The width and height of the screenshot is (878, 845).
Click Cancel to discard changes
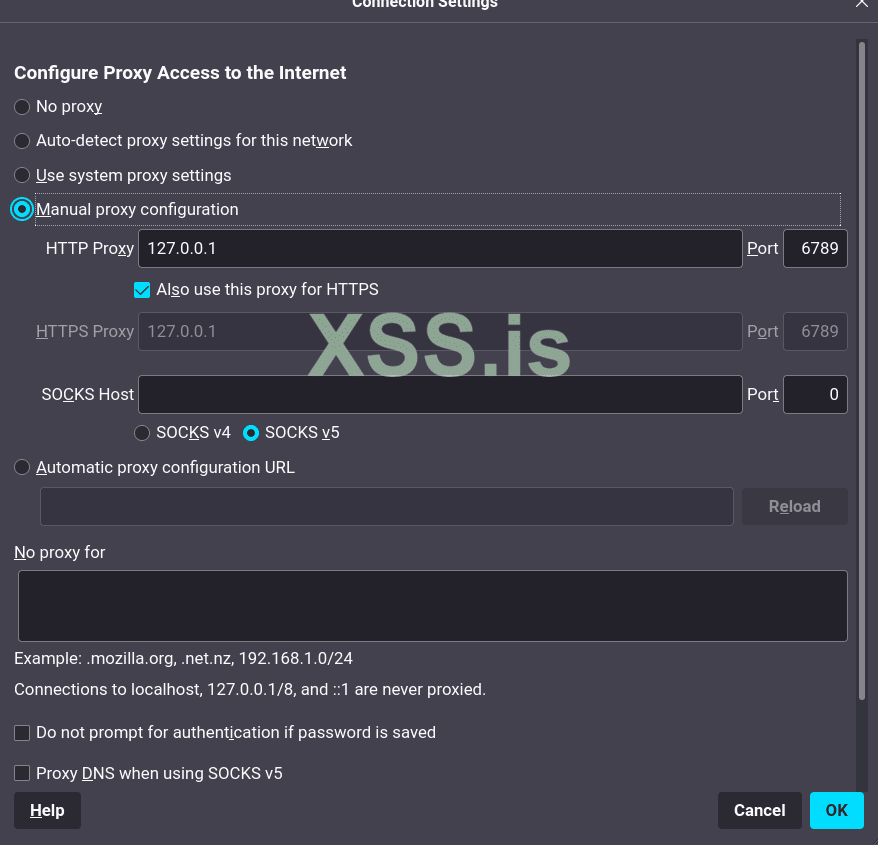[760, 810]
